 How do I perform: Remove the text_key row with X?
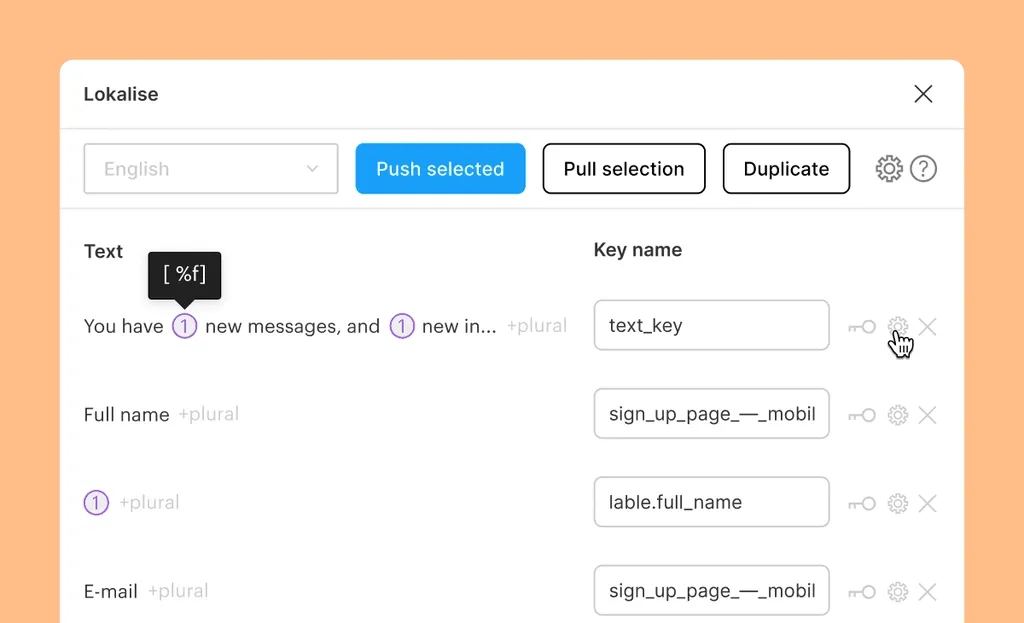click(x=927, y=327)
